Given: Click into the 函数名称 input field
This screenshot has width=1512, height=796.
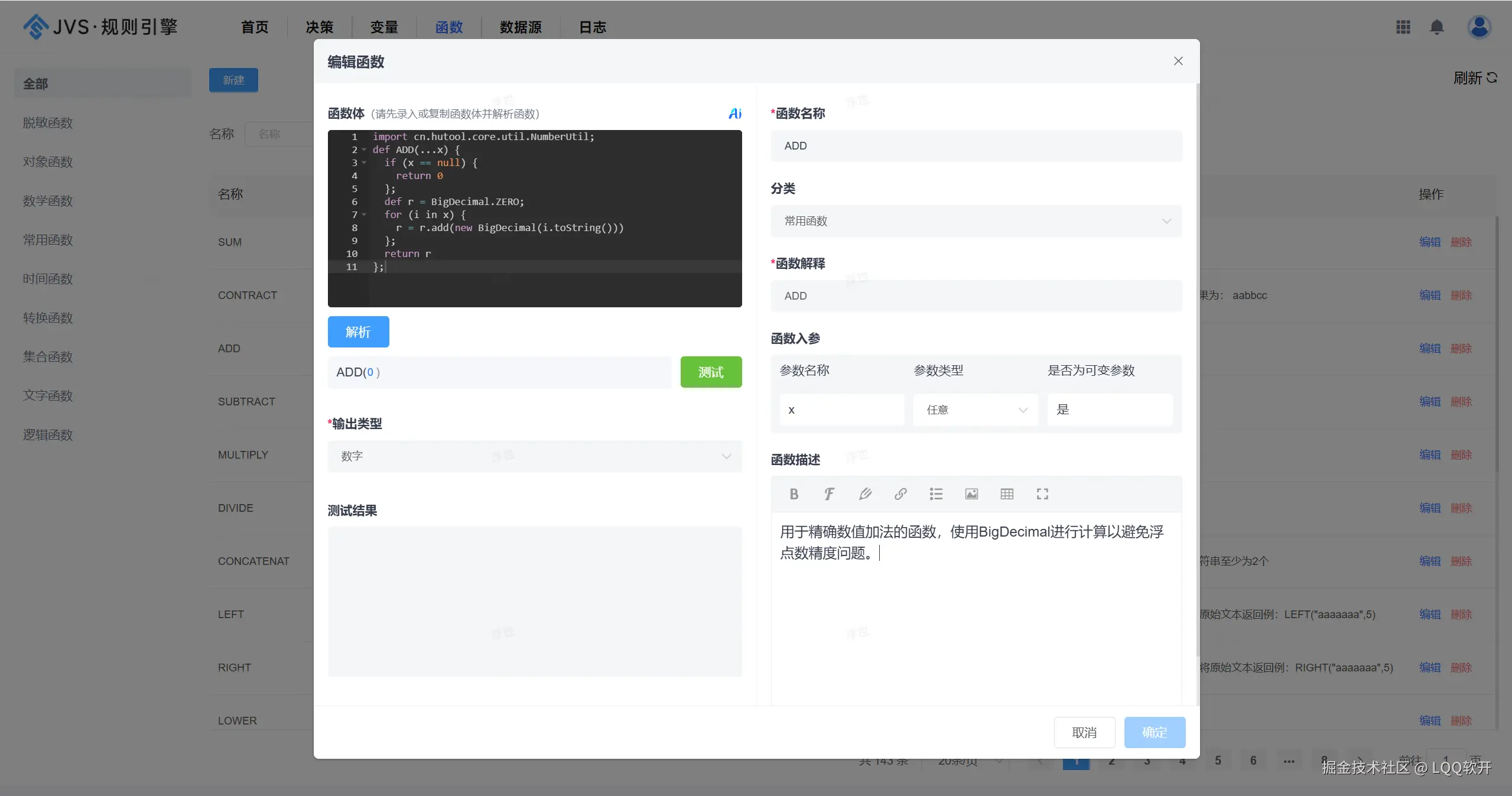Looking at the screenshot, I should [x=976, y=146].
